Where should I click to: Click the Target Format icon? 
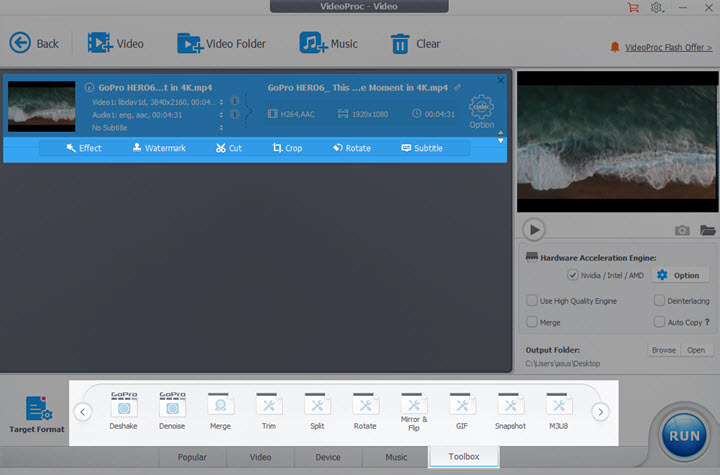[x=38, y=410]
